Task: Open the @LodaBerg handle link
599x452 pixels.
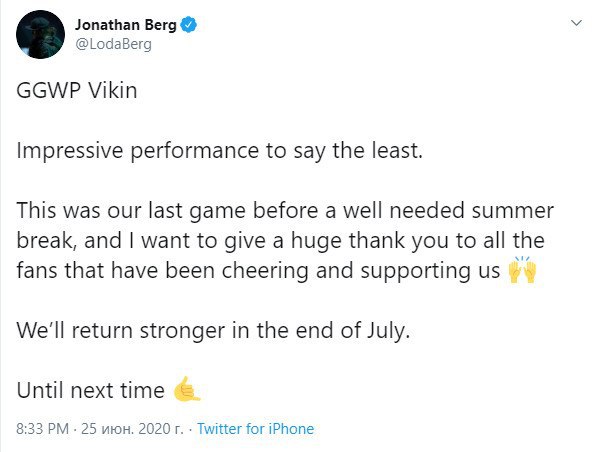Action: tap(113, 44)
